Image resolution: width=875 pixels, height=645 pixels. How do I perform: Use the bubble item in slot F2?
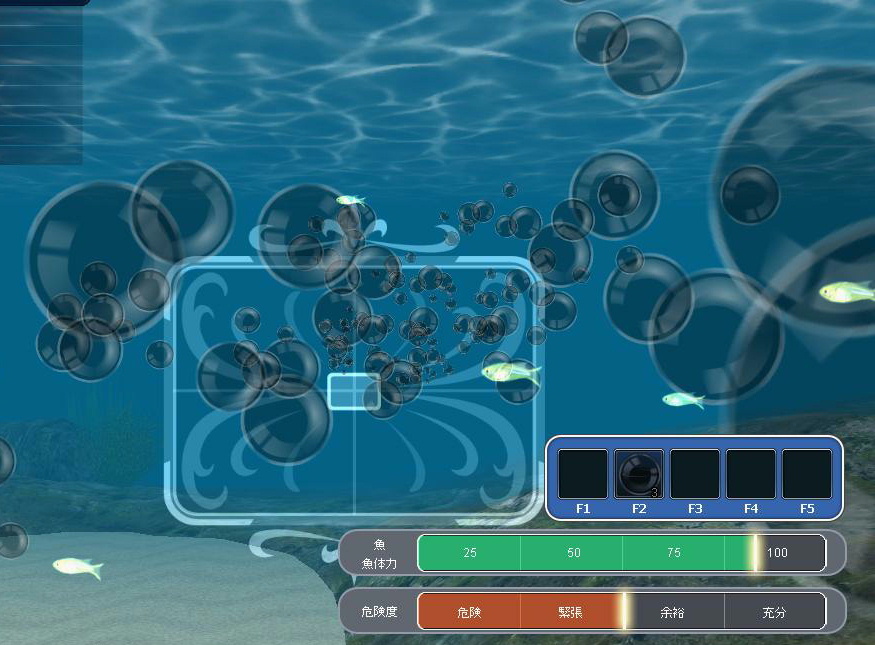coord(639,473)
